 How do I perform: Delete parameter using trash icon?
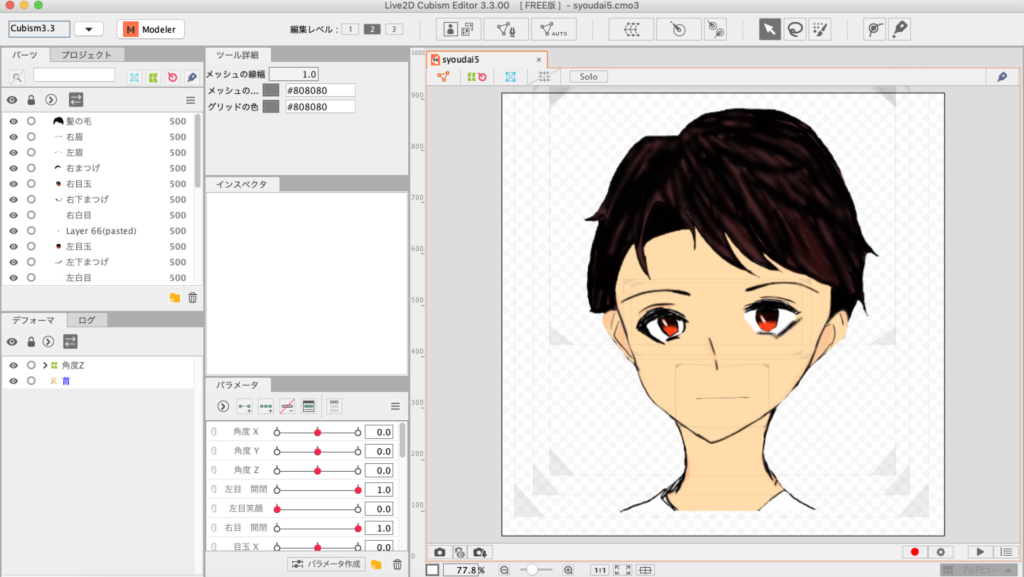point(397,565)
